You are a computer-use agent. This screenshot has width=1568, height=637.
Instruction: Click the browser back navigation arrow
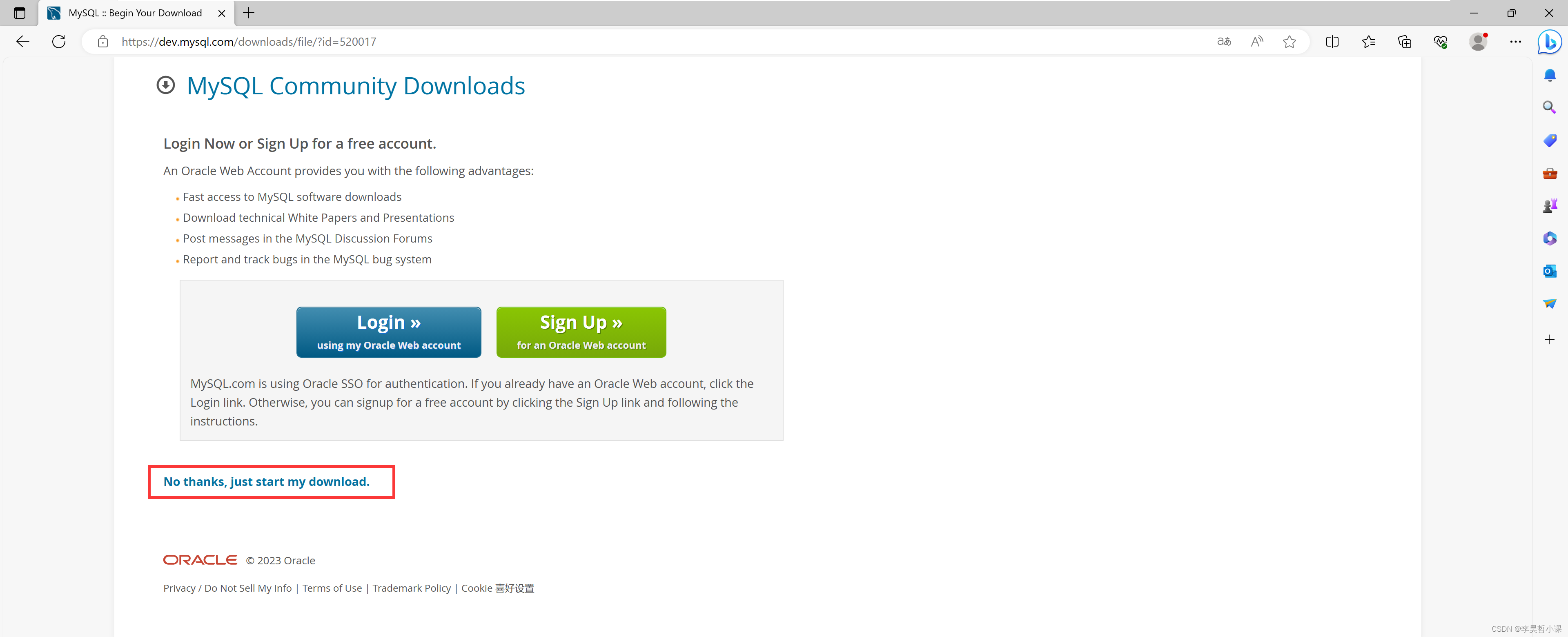click(22, 41)
